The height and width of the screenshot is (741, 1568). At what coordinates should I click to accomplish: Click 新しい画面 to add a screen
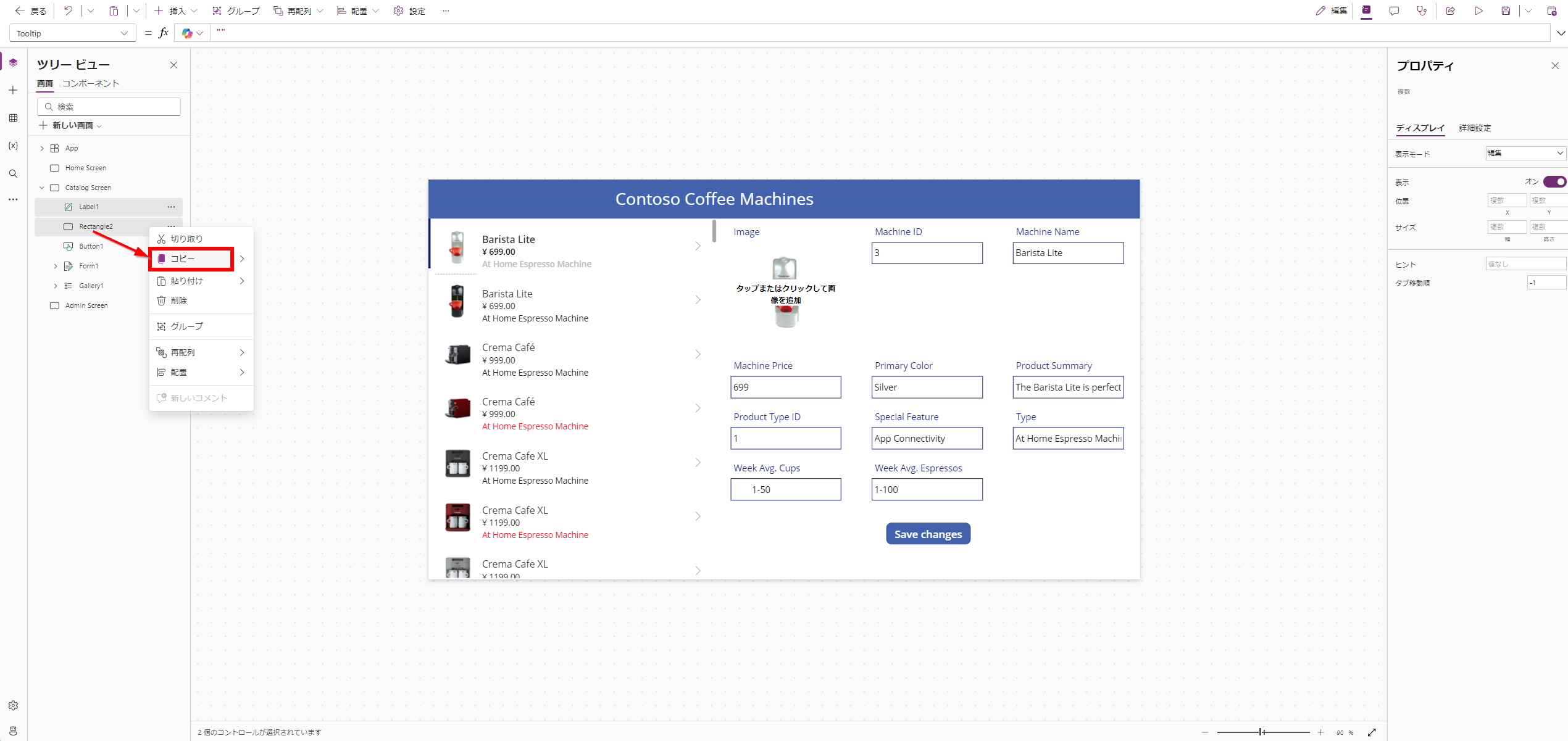[x=70, y=125]
